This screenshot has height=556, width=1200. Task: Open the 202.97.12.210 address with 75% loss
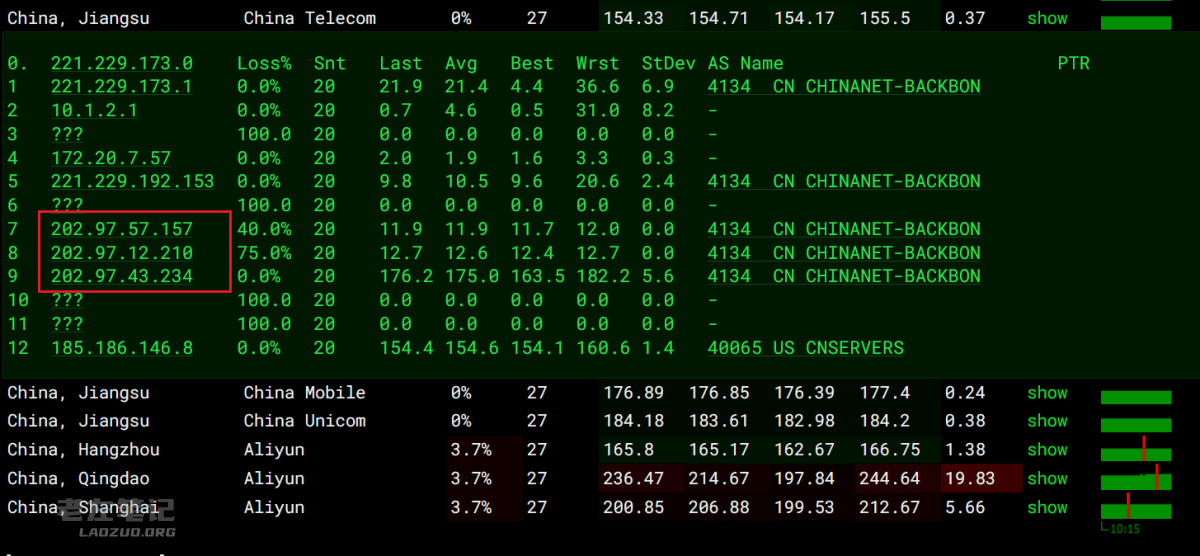pos(122,253)
